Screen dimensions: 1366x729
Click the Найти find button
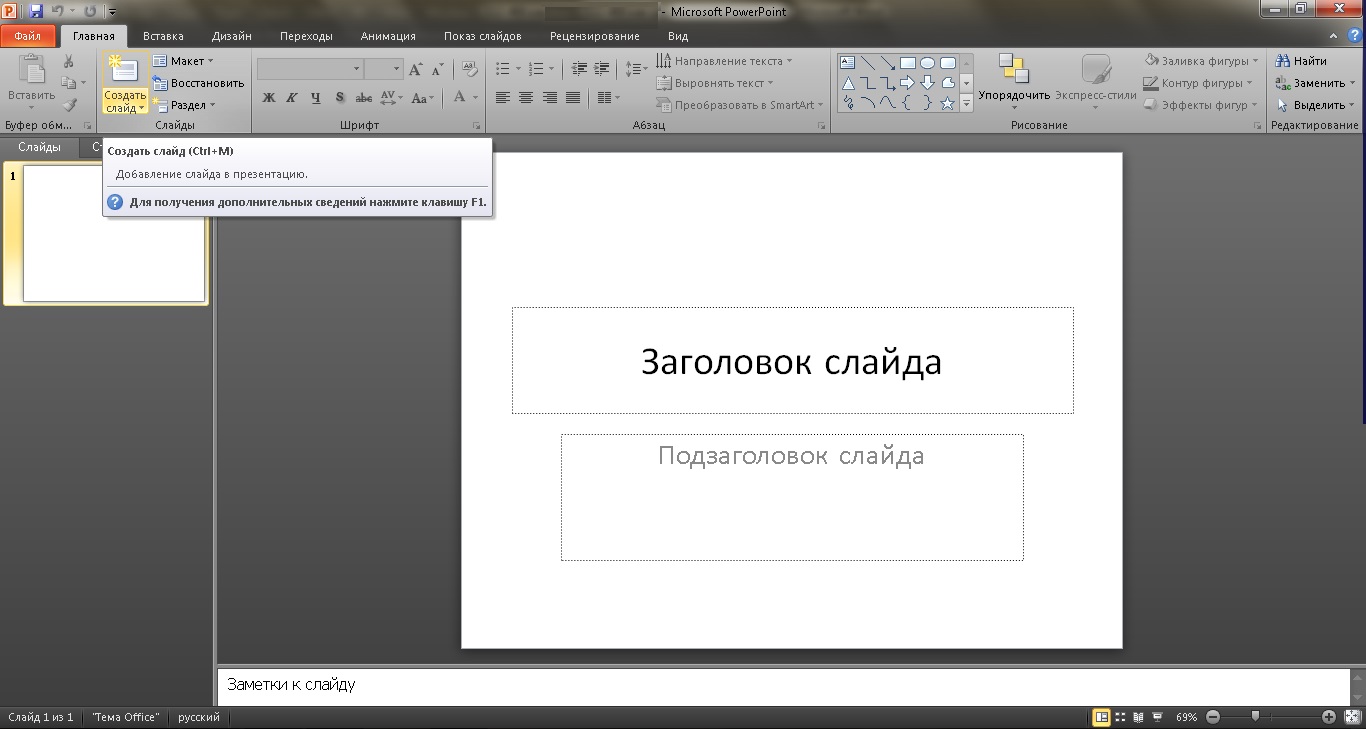(x=1301, y=61)
